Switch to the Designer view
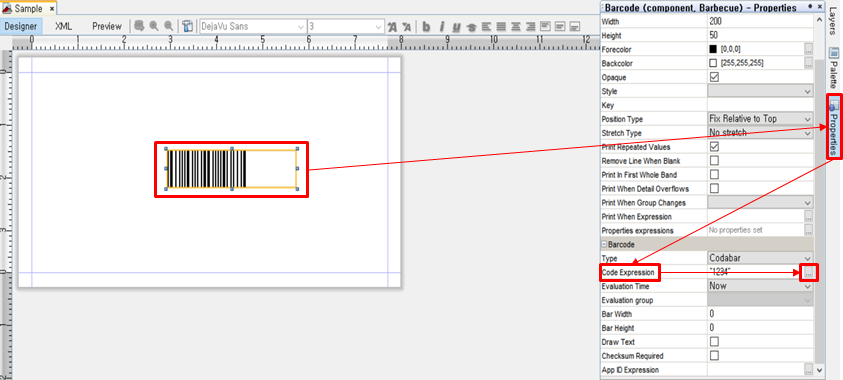Viewport: 843px width, 380px height. pos(21,26)
